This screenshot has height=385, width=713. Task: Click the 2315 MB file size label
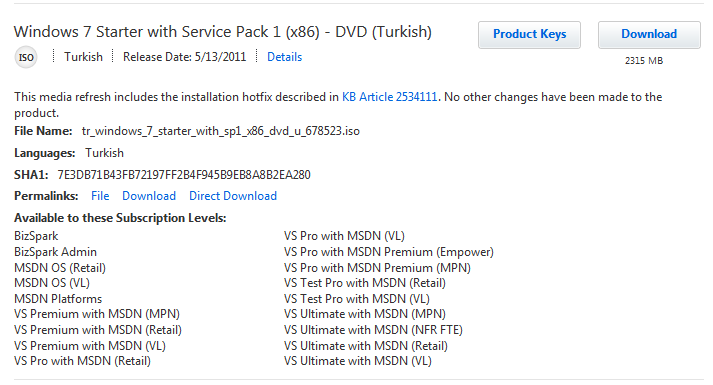pyautogui.click(x=644, y=60)
